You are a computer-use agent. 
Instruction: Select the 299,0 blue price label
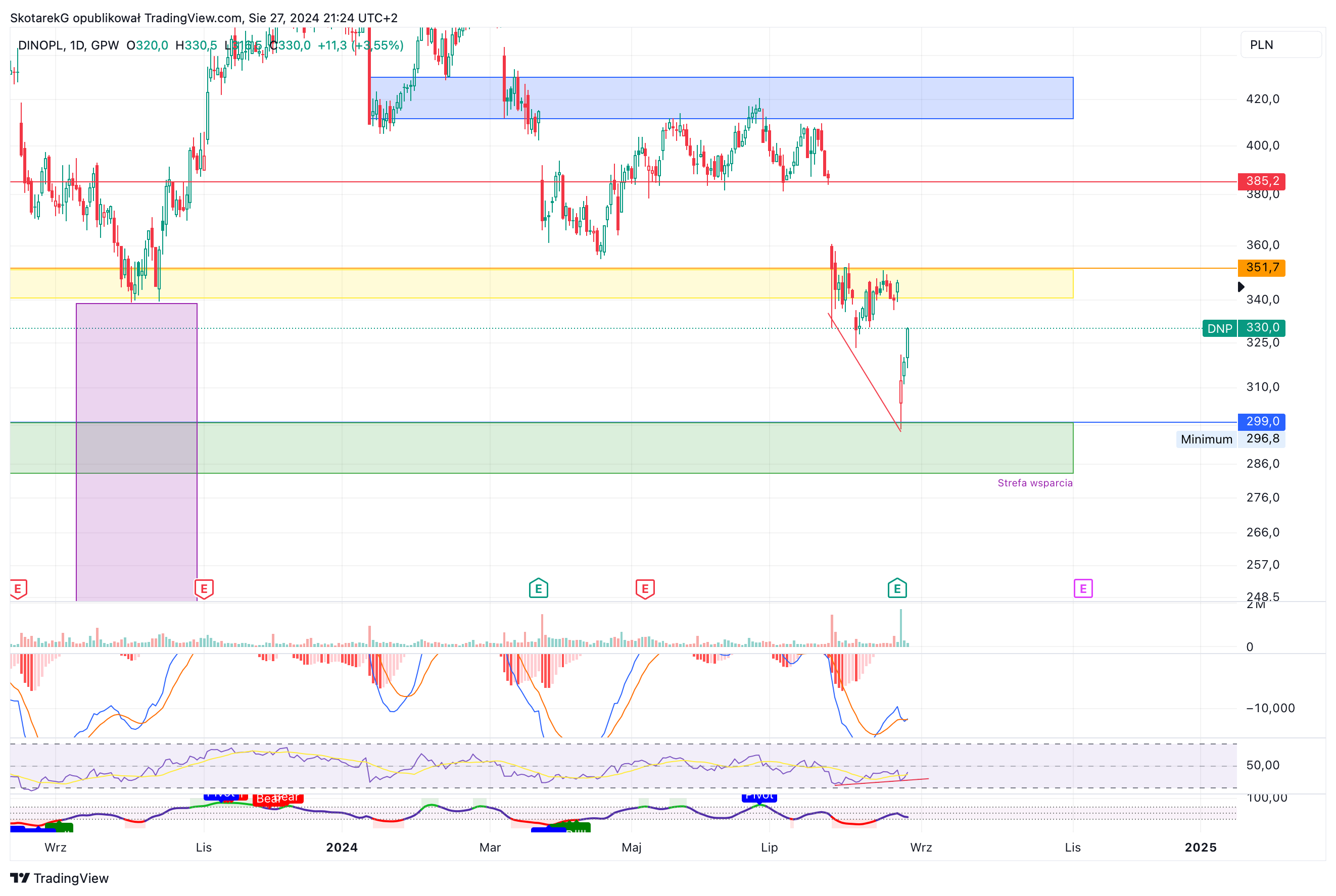(x=1261, y=422)
